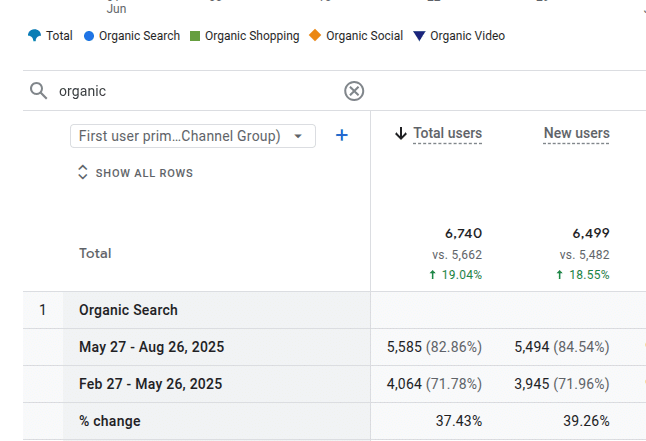
Task: Click the 37.43% change cell
Action: coord(459,421)
